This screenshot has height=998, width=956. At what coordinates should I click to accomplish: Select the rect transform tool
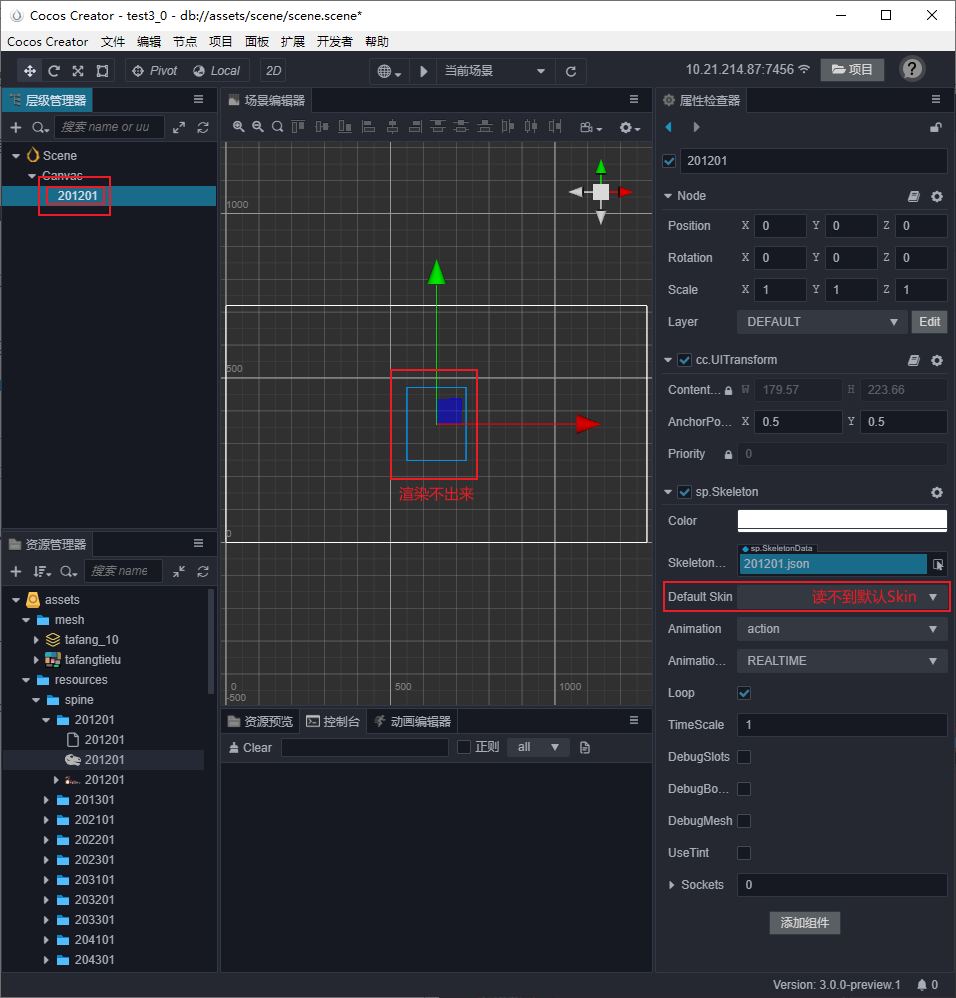102,71
